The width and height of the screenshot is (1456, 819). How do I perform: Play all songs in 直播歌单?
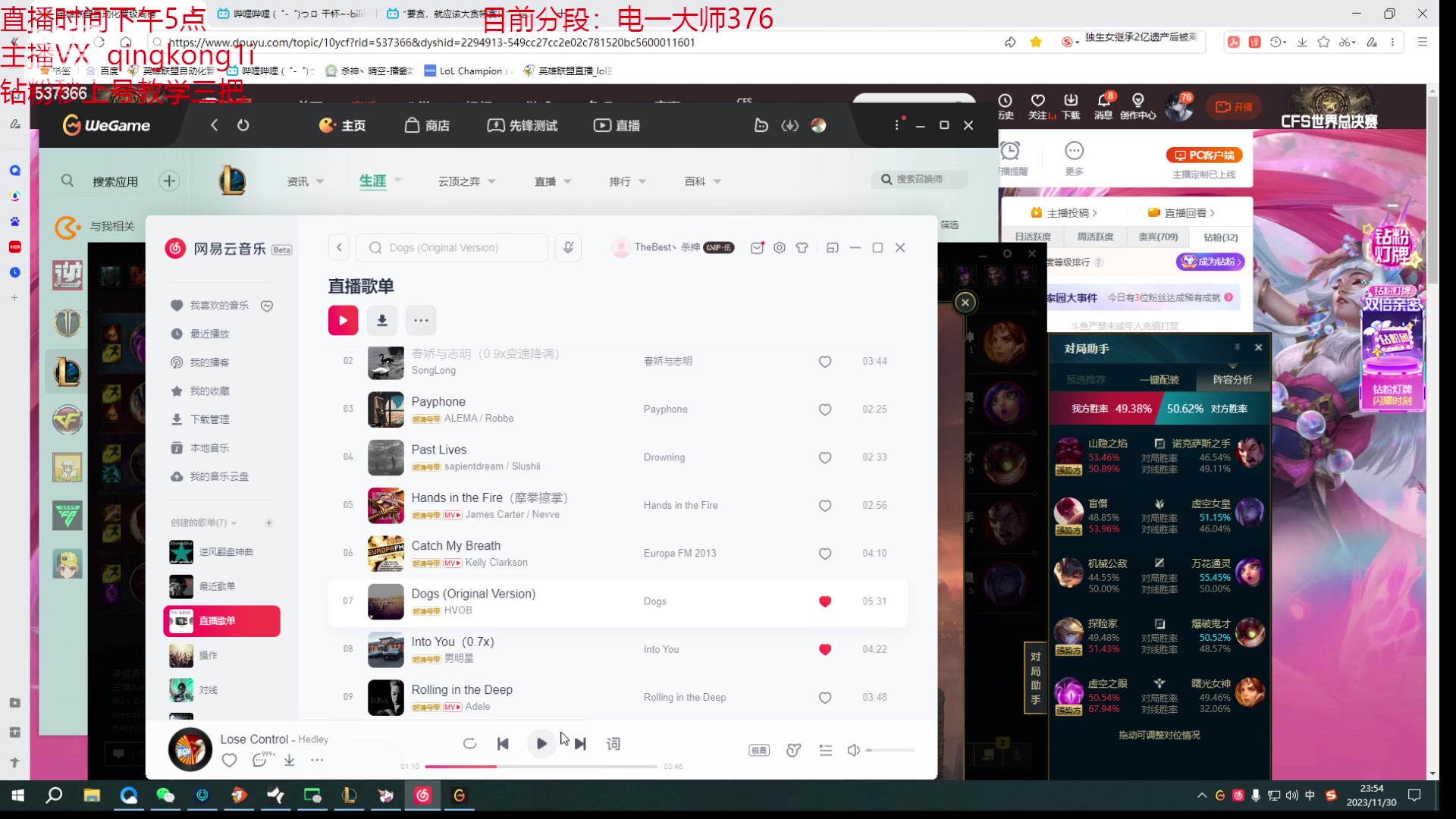(343, 321)
